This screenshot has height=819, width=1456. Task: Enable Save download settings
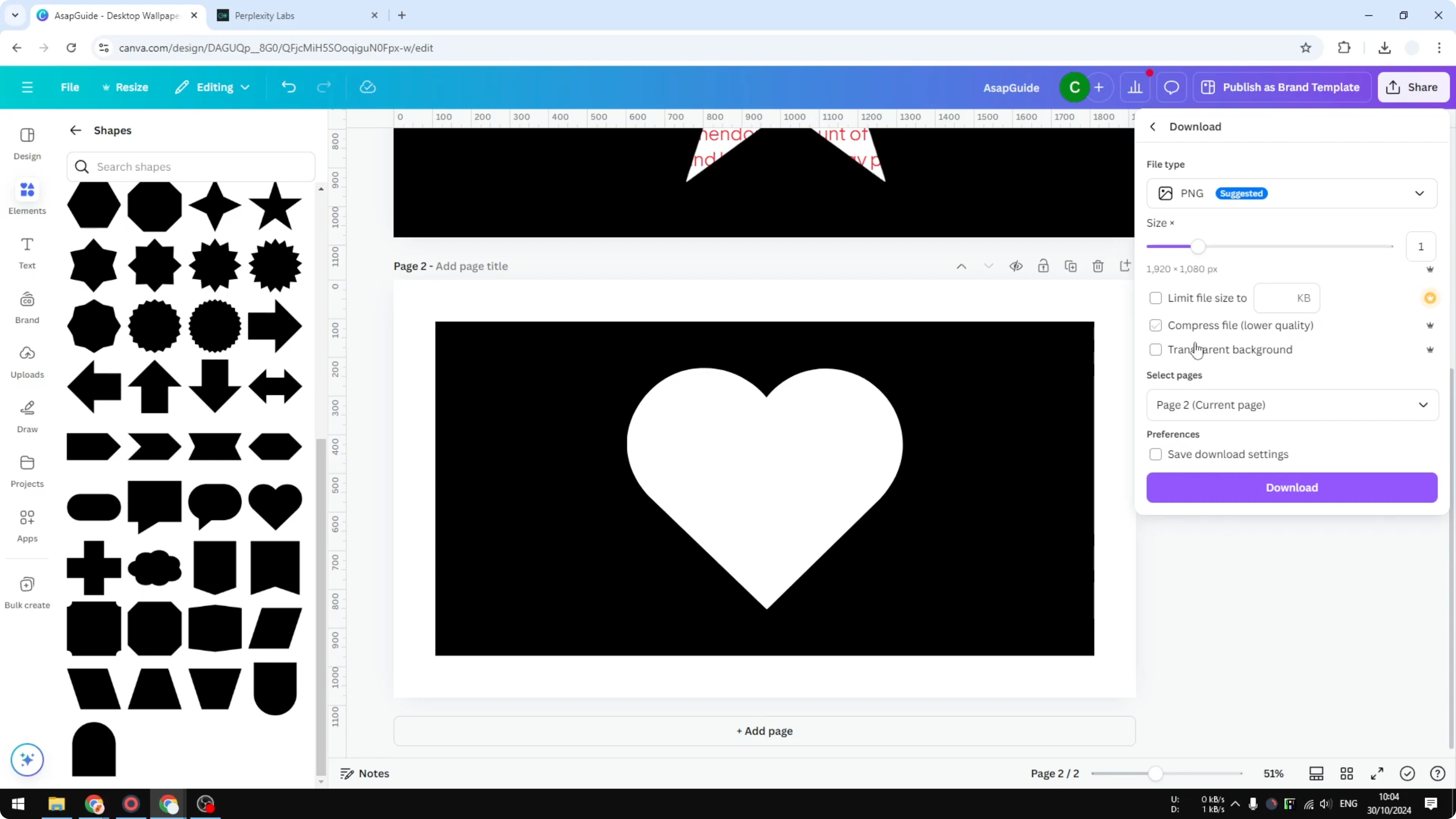(x=1156, y=454)
